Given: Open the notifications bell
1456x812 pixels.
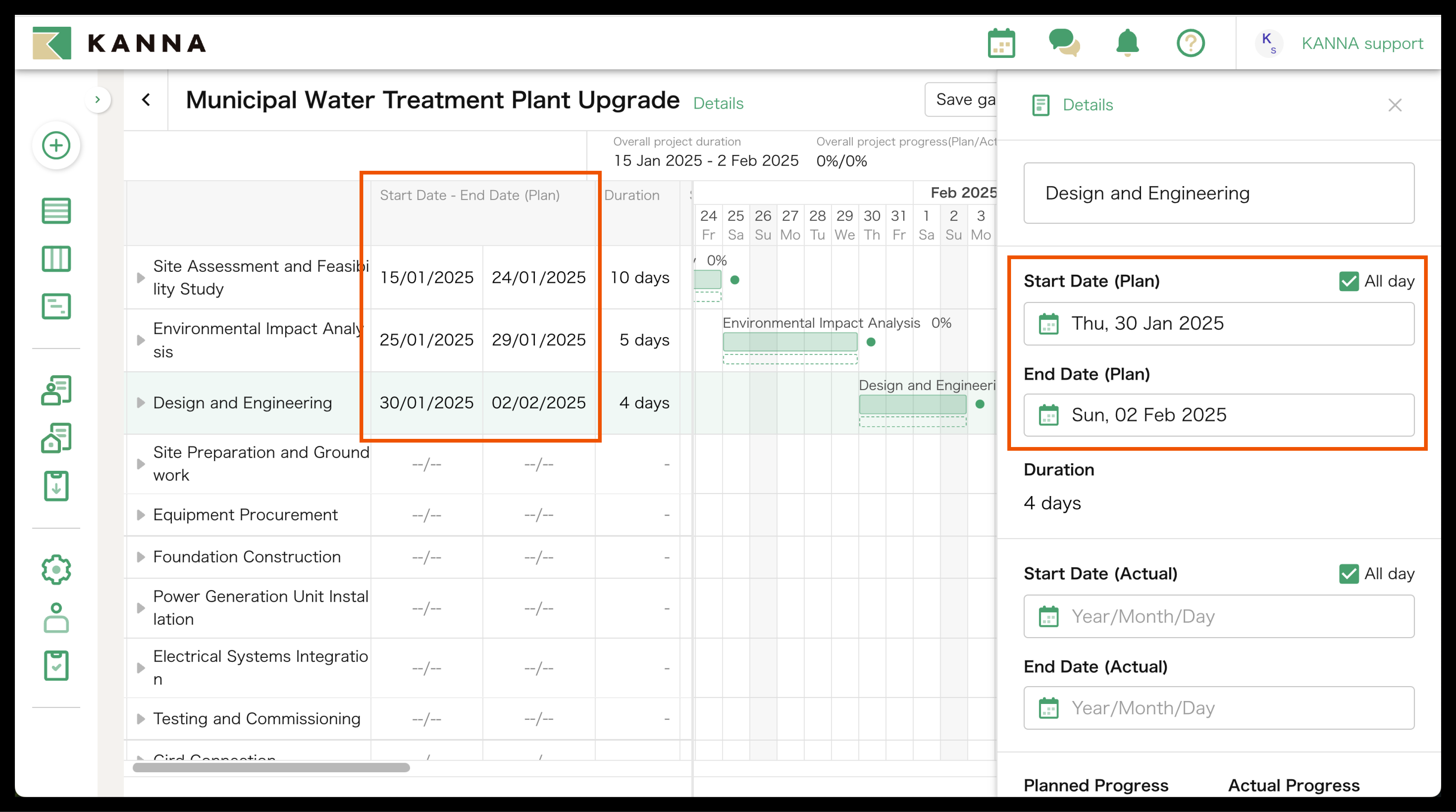Looking at the screenshot, I should (x=1127, y=43).
